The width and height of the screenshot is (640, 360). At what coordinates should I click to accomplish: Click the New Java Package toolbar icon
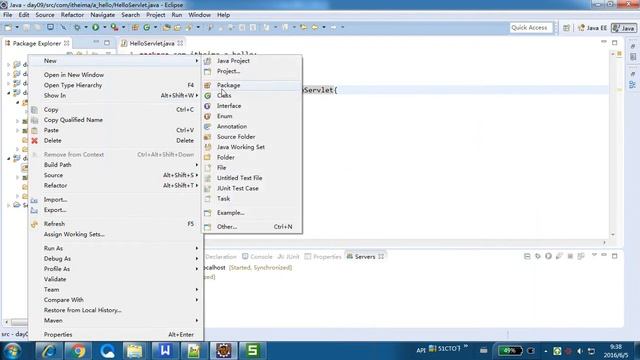pyautogui.click(x=135, y=27)
